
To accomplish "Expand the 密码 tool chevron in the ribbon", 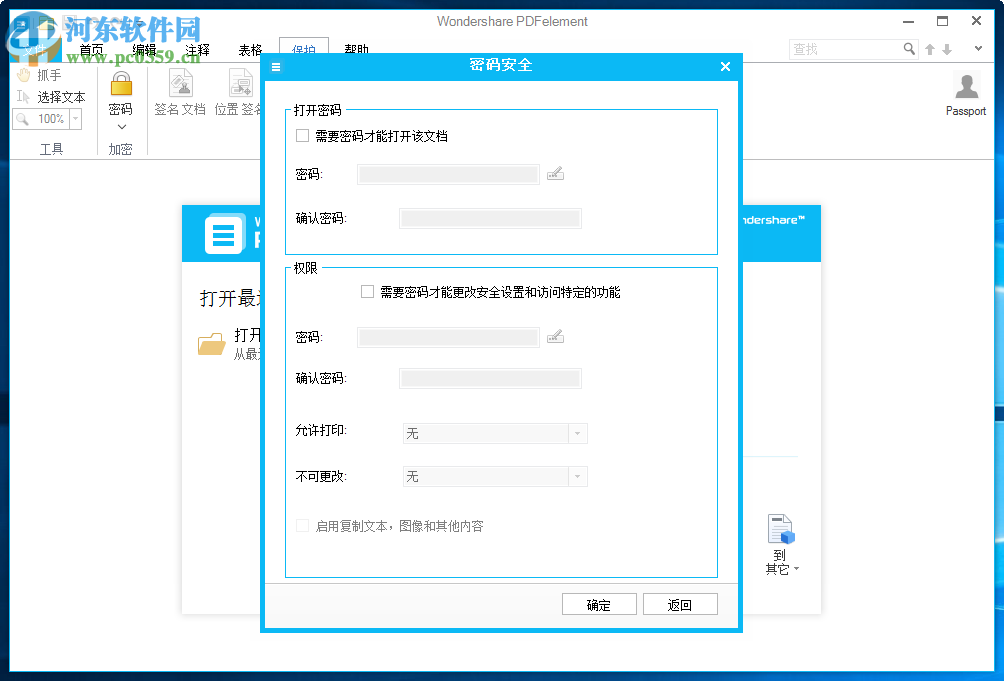I will coord(120,126).
